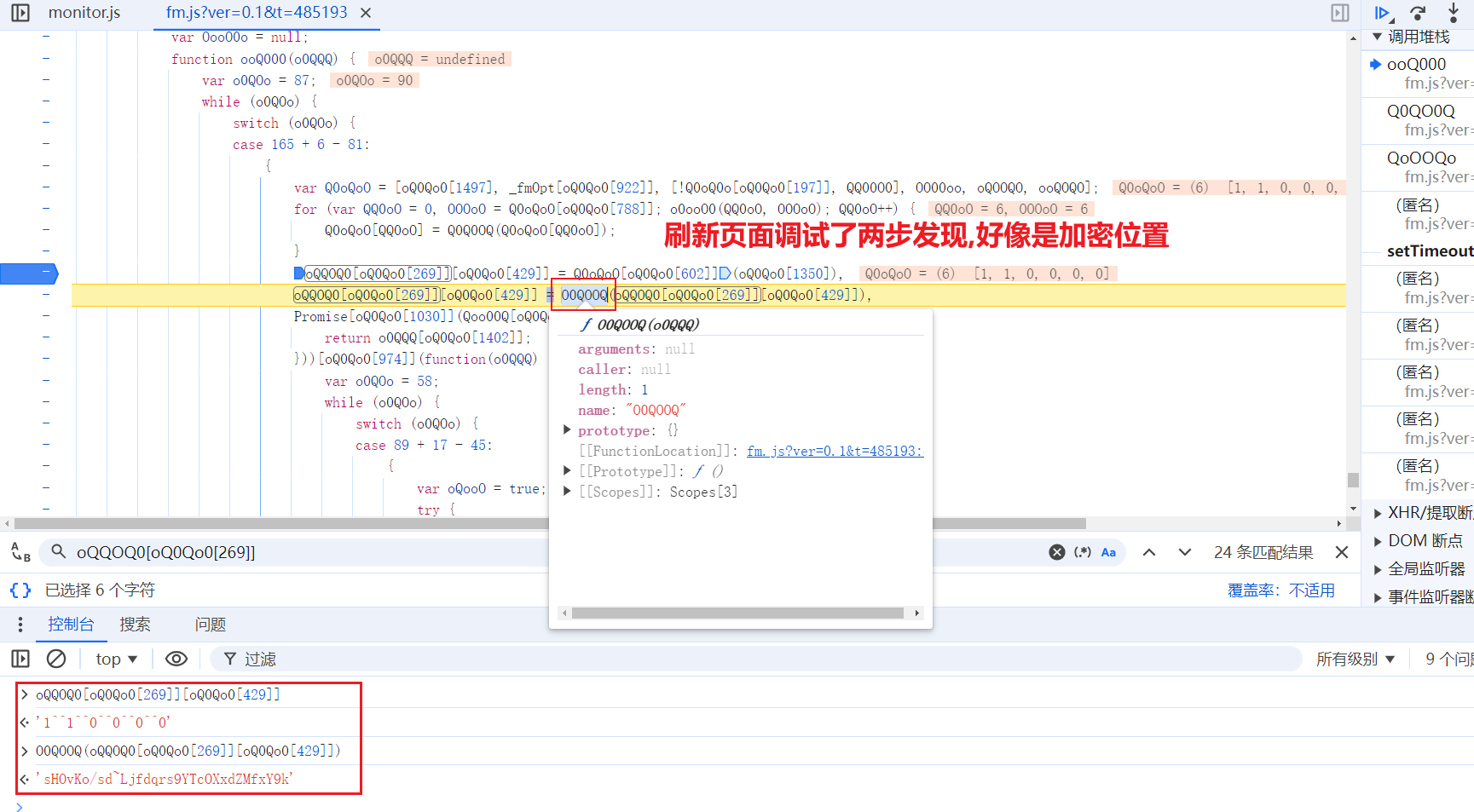Open the 9 个问题 issues counter
The image size is (1474, 812).
(1449, 659)
